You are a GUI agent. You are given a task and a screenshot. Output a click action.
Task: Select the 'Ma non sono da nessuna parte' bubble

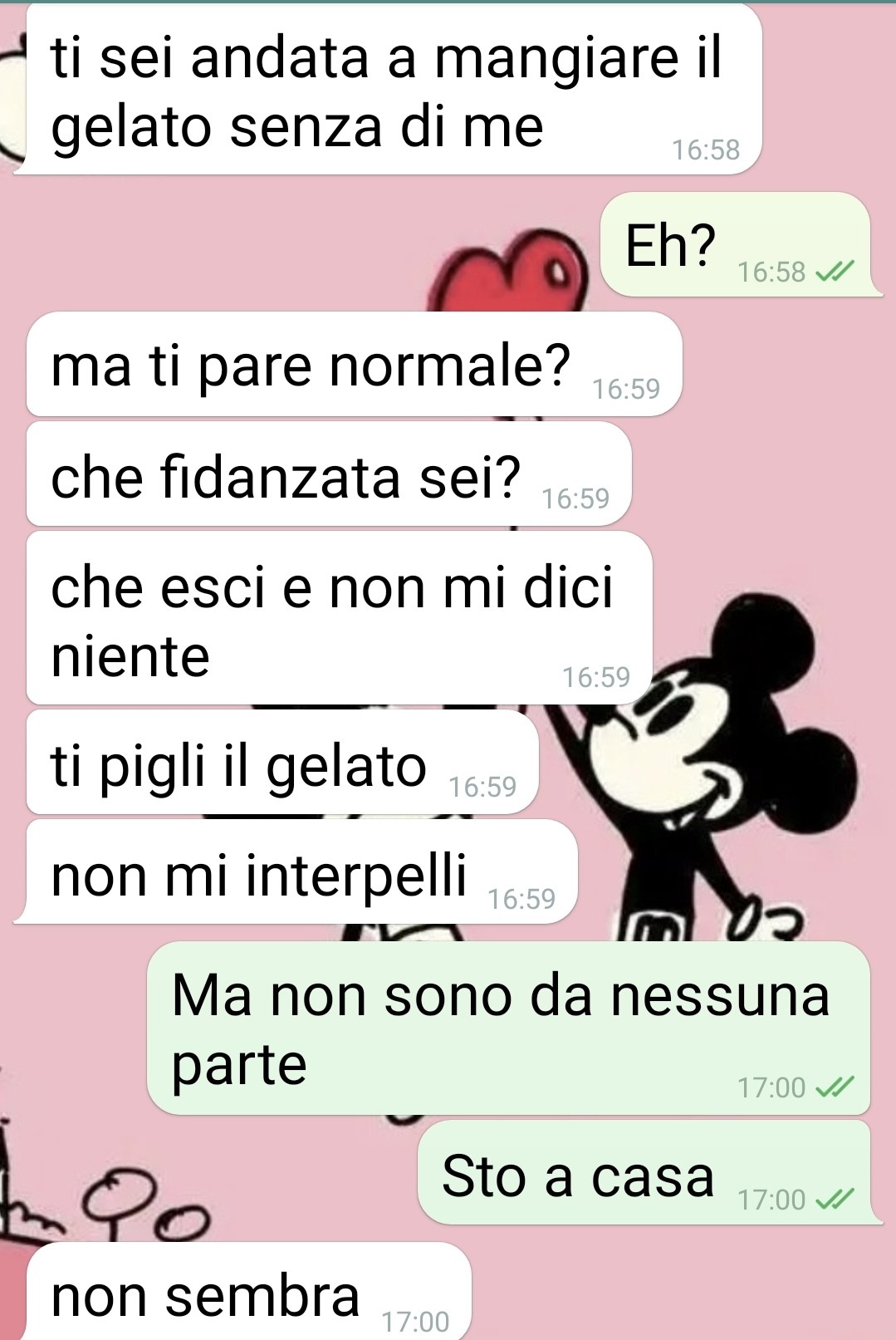(508, 1028)
